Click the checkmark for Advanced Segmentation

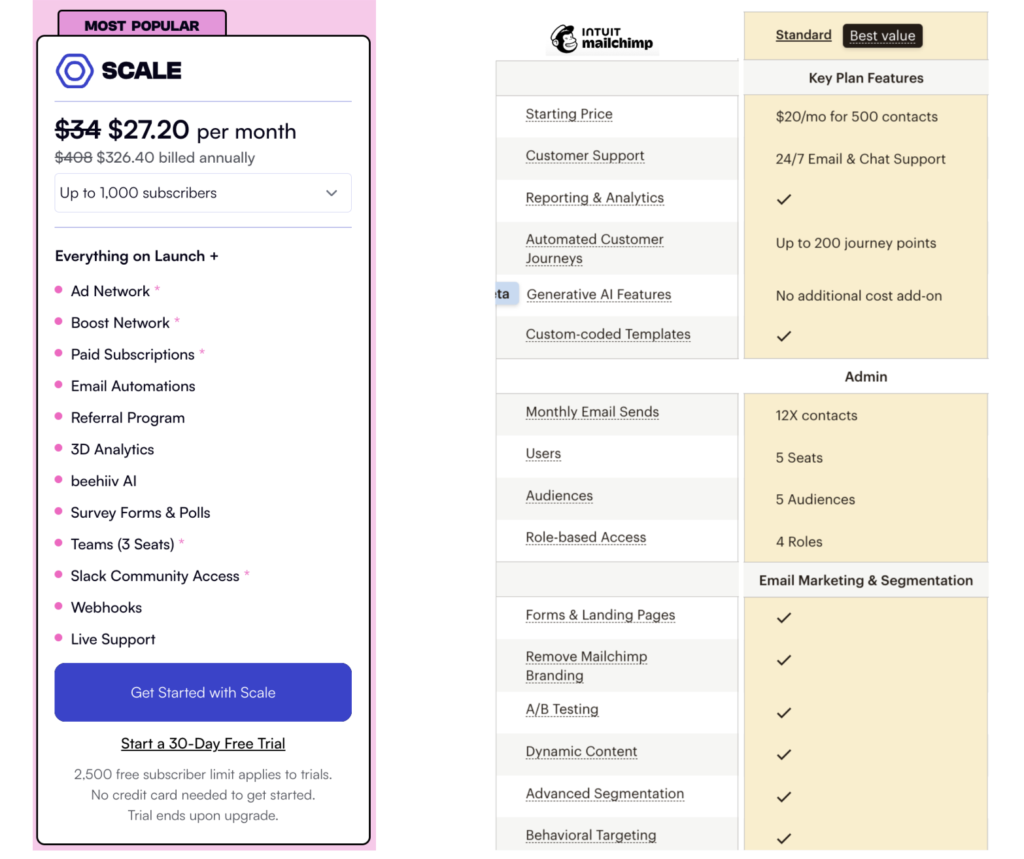click(784, 796)
